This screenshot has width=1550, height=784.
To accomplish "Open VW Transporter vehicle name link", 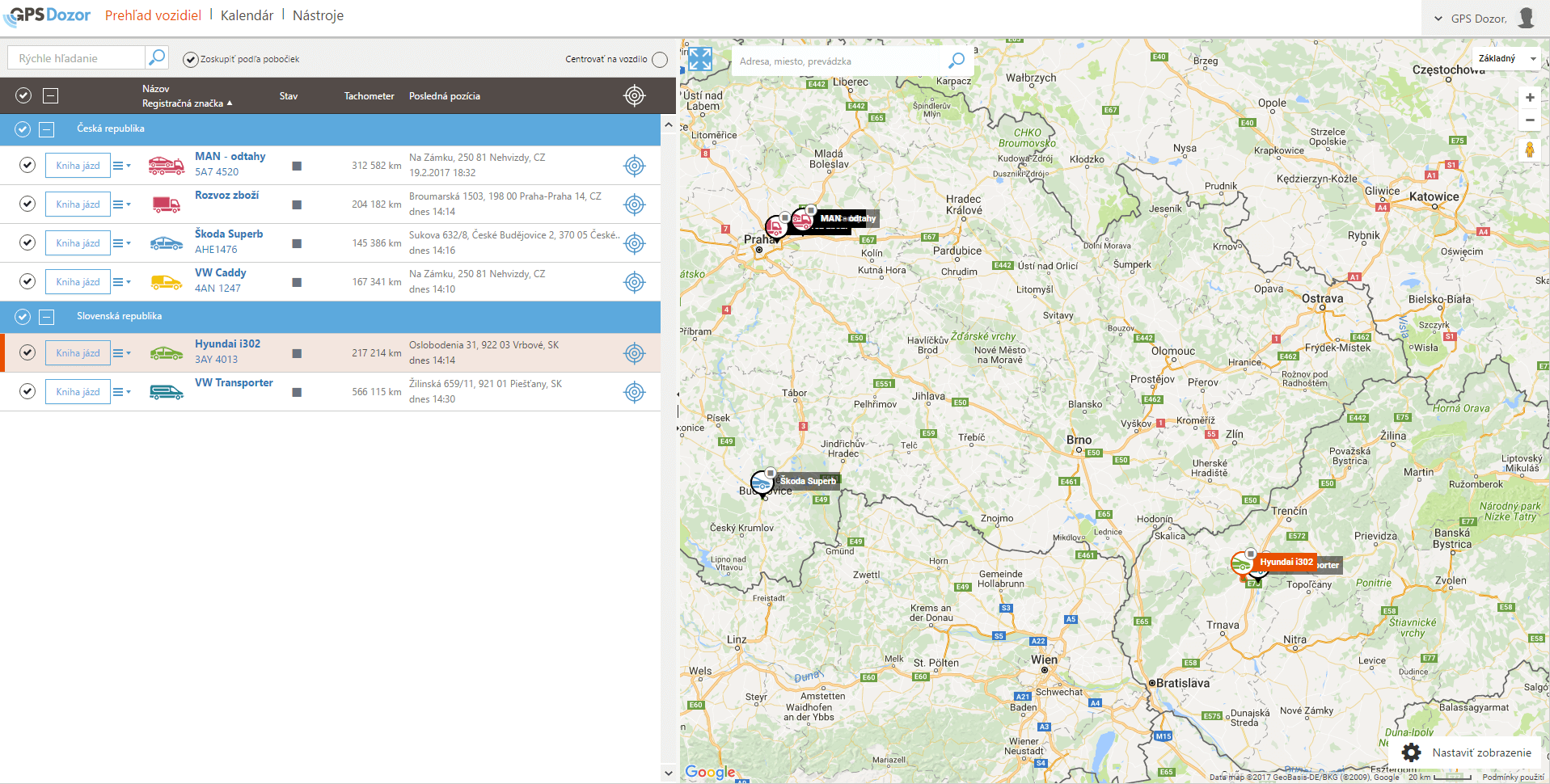I will (x=234, y=382).
